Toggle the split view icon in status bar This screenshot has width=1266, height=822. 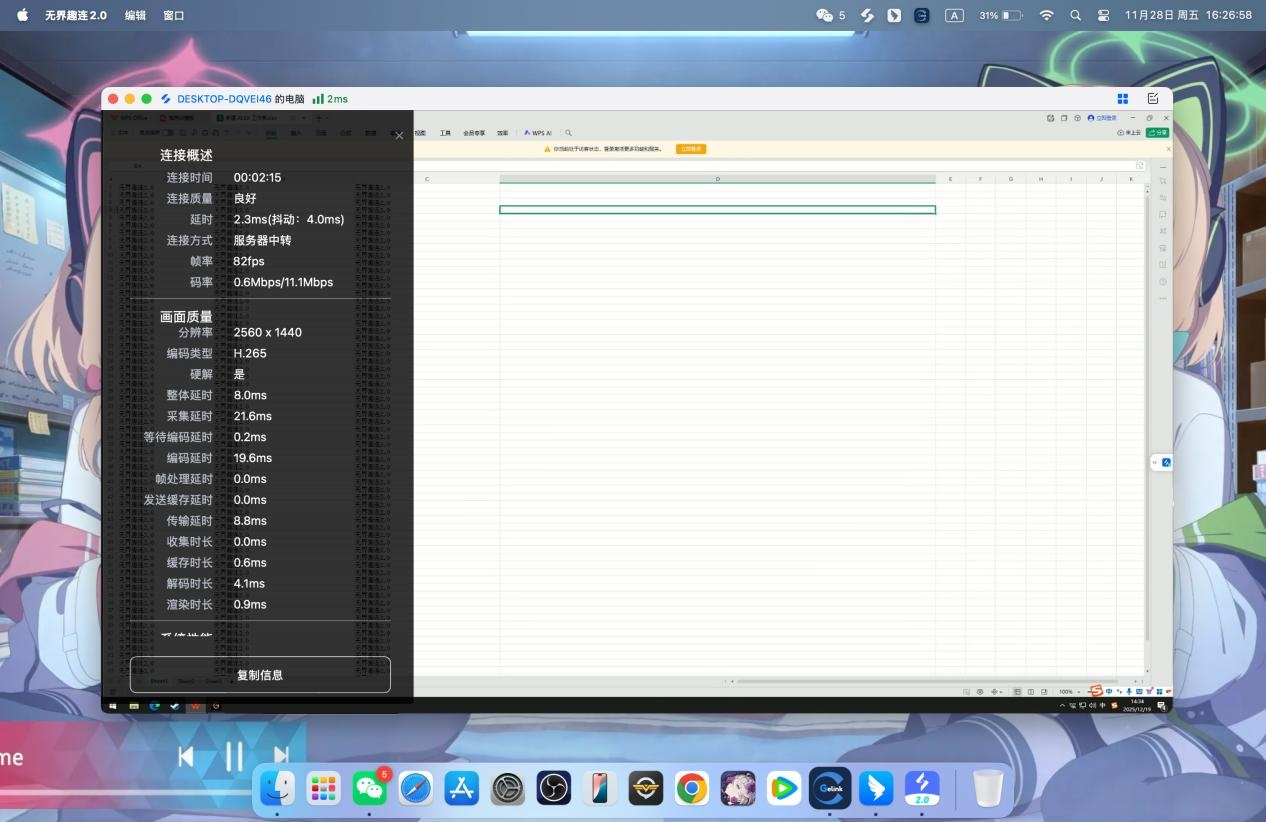[1031, 691]
